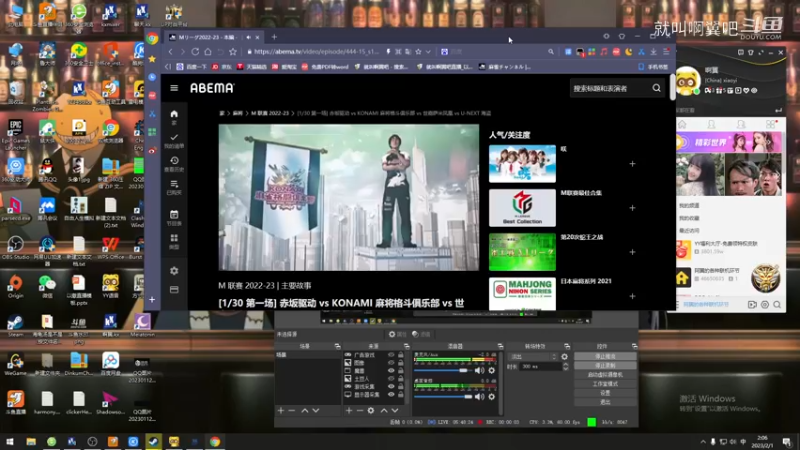Image resolution: width=800 pixels, height=450 pixels.
Task: Collapse the browser bookmarks bar arrow
Action: [168, 67]
